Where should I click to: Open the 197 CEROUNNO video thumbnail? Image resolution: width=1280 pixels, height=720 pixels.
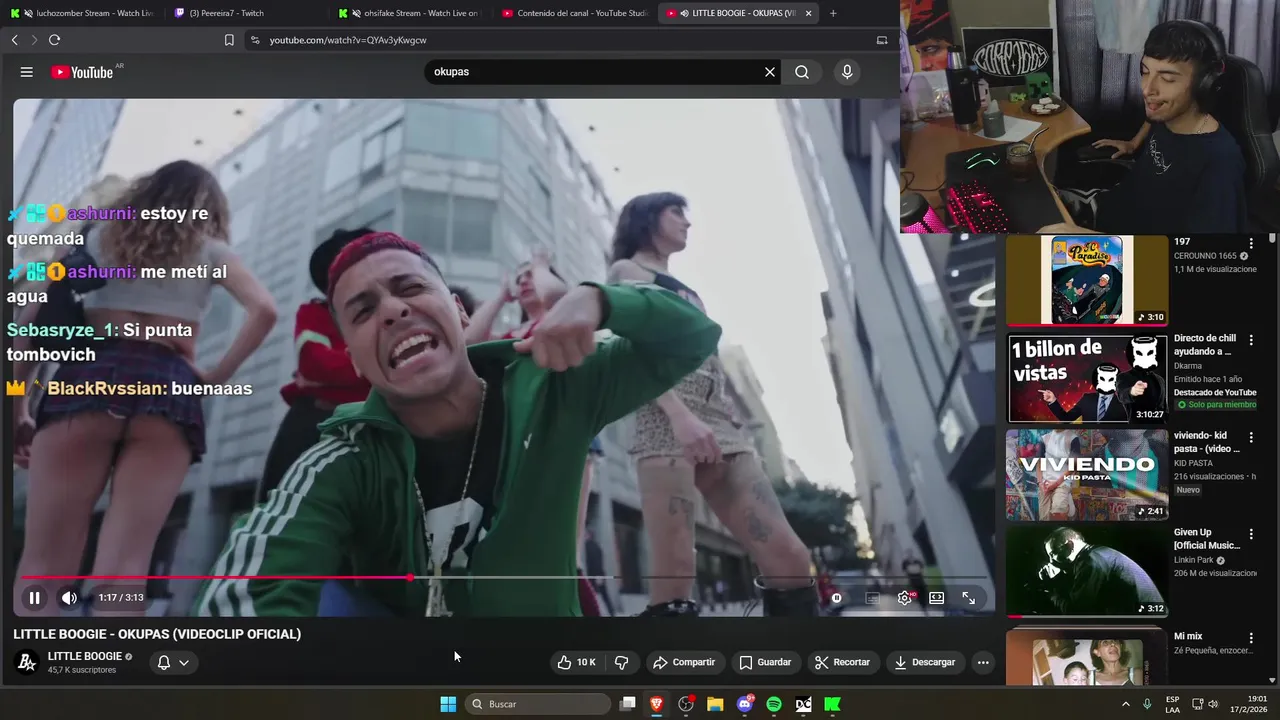tap(1087, 280)
